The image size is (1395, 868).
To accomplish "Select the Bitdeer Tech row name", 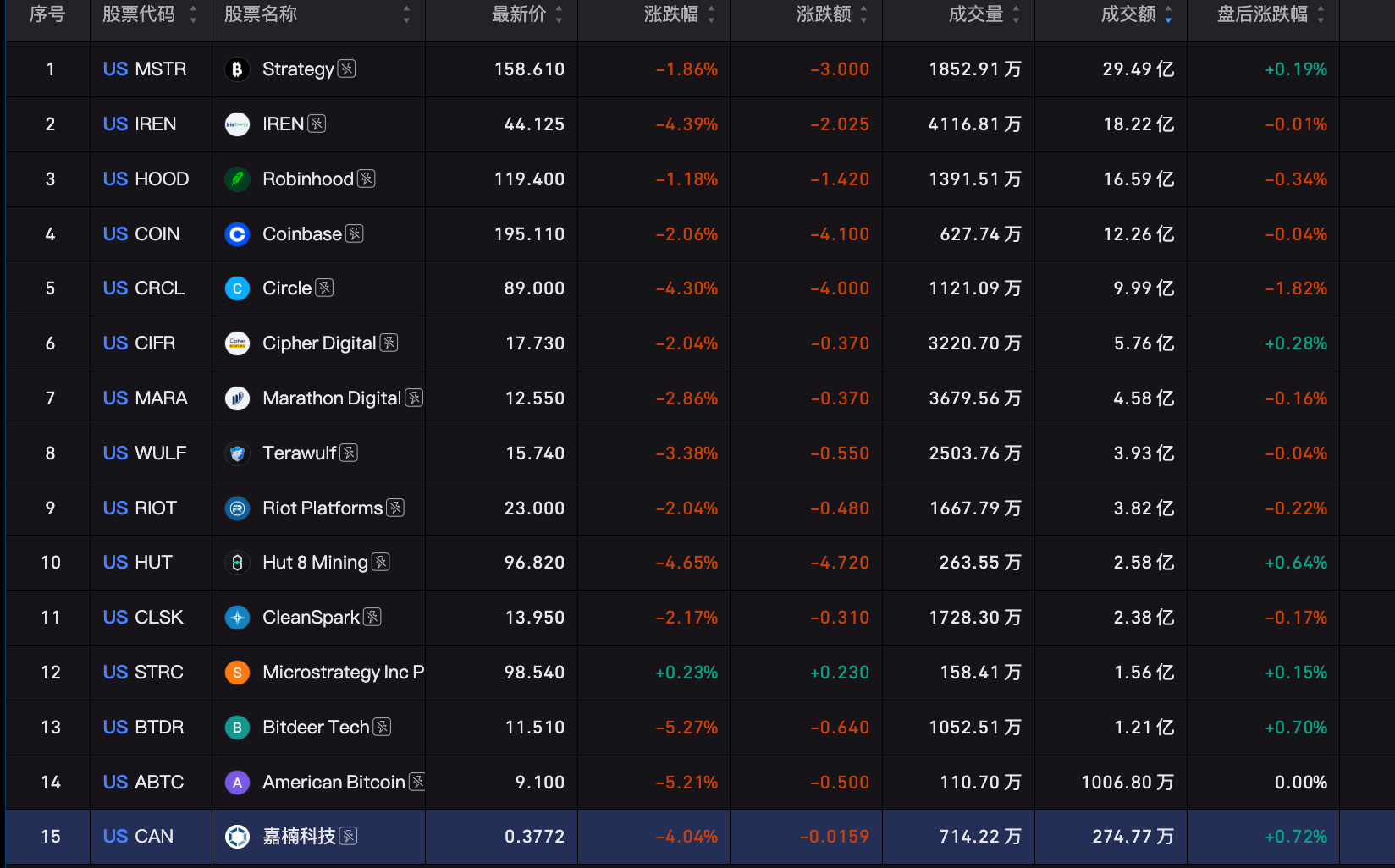I will point(316,728).
